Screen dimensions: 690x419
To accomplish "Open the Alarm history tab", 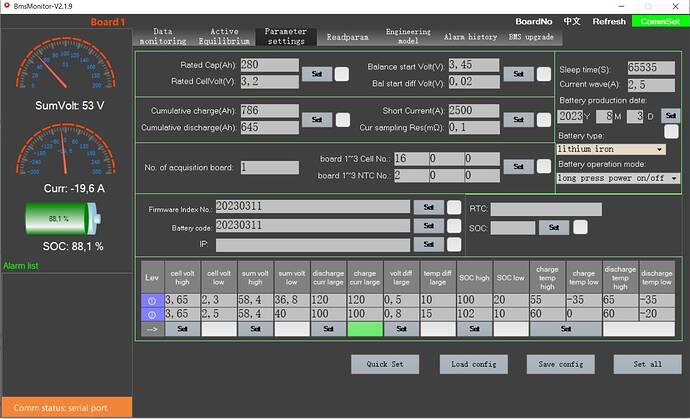I will tap(470, 37).
